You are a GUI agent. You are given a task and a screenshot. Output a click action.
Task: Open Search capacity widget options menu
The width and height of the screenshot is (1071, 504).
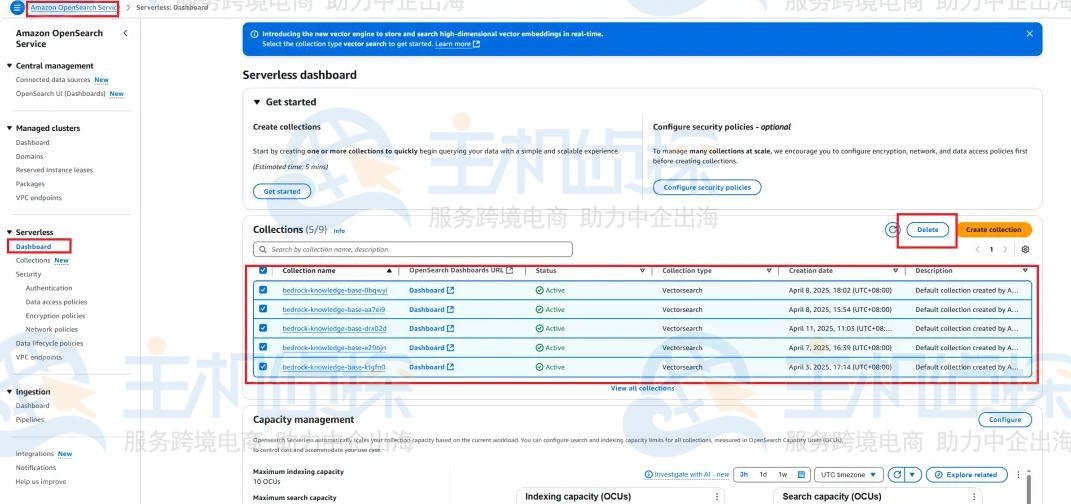coord(972,496)
